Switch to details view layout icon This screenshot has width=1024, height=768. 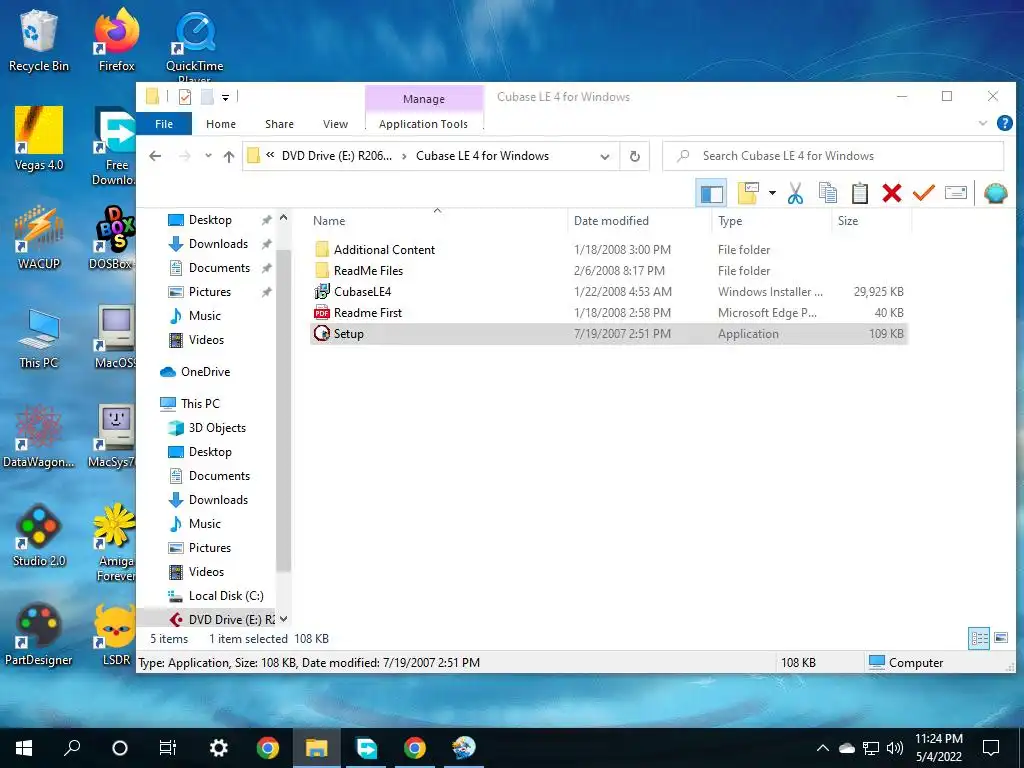click(x=979, y=638)
